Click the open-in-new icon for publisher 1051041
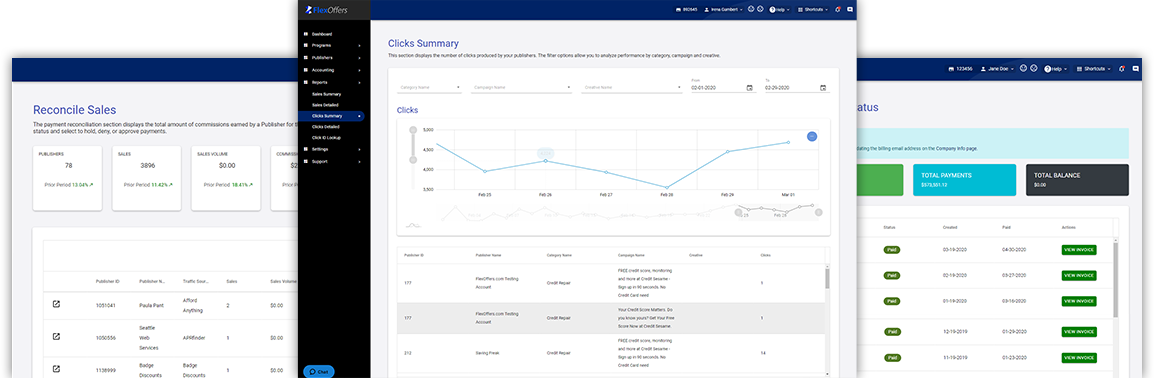The width and height of the screenshot is (1155, 378). 56,304
